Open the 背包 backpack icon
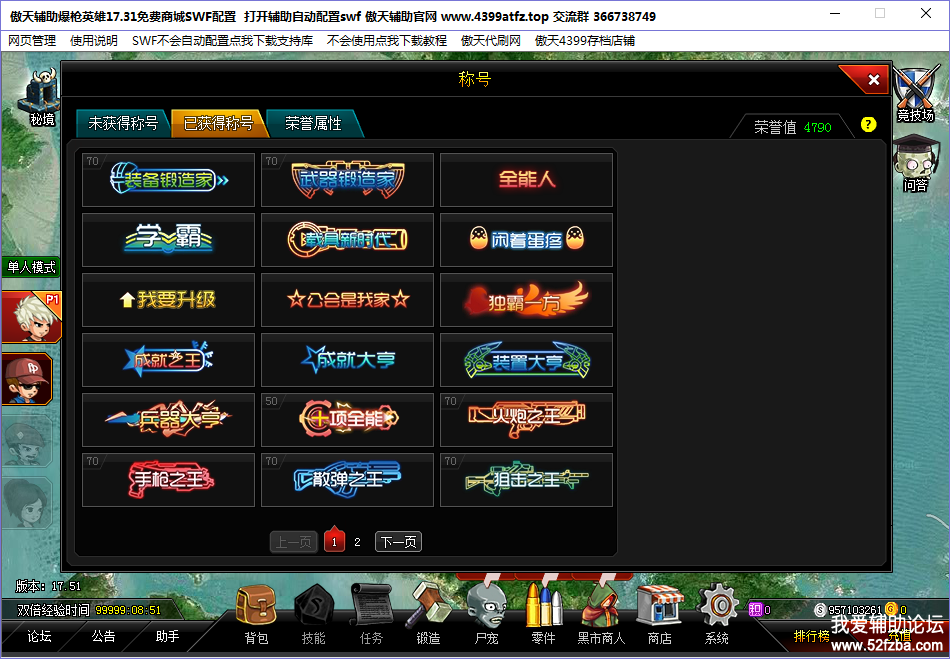The width and height of the screenshot is (950, 659). pyautogui.click(x=256, y=613)
